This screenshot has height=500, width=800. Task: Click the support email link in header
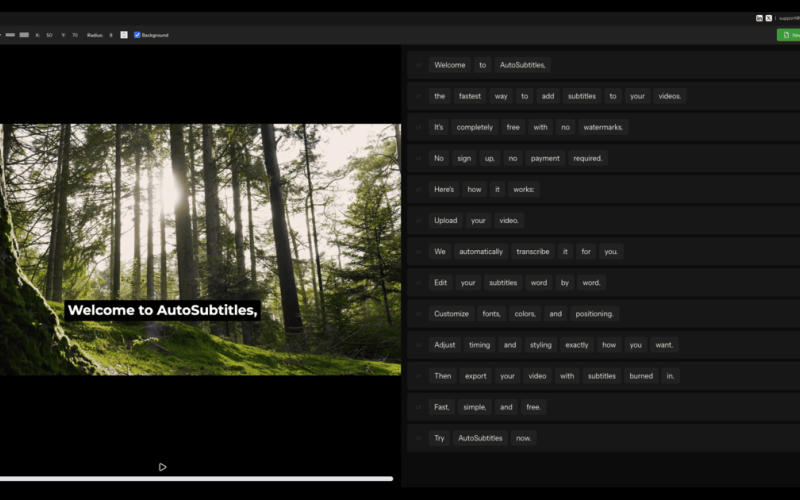pos(790,18)
